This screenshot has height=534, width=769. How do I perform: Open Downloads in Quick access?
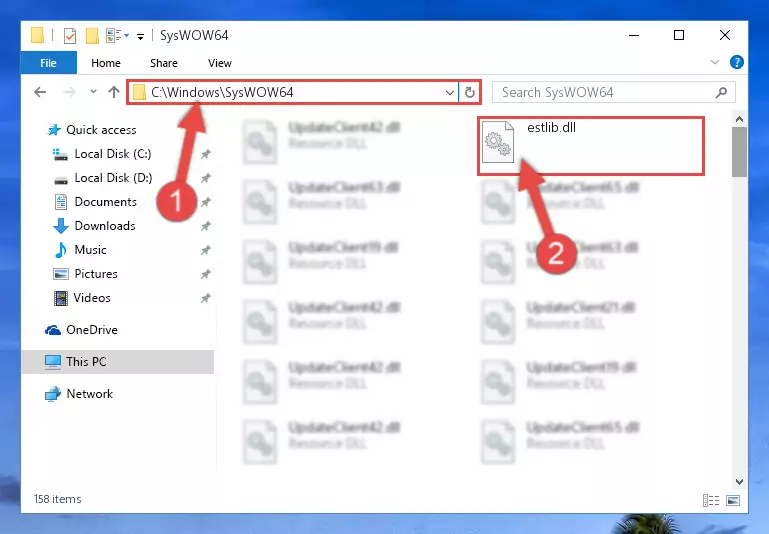tap(105, 226)
